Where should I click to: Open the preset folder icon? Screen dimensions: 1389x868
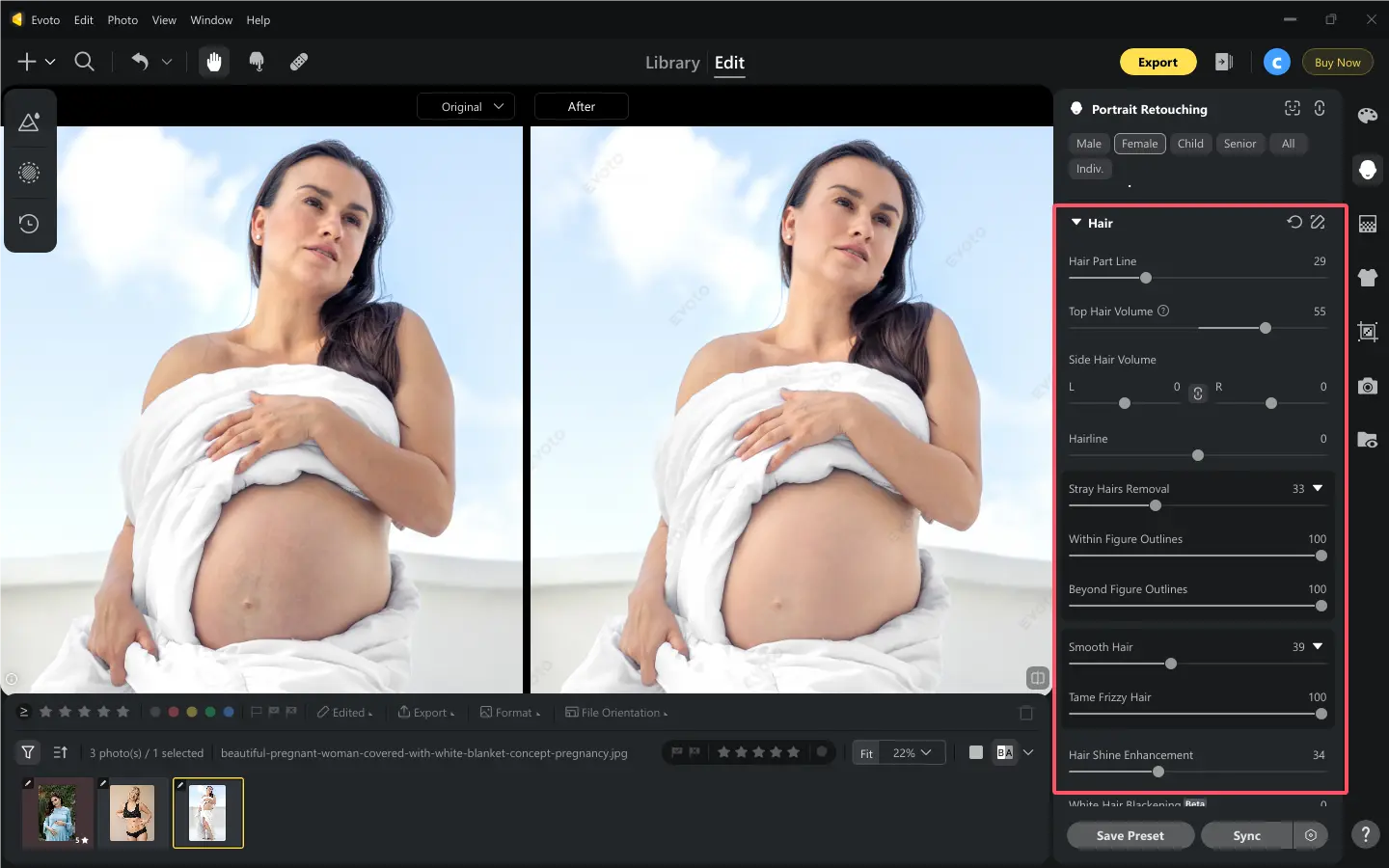(1368, 440)
